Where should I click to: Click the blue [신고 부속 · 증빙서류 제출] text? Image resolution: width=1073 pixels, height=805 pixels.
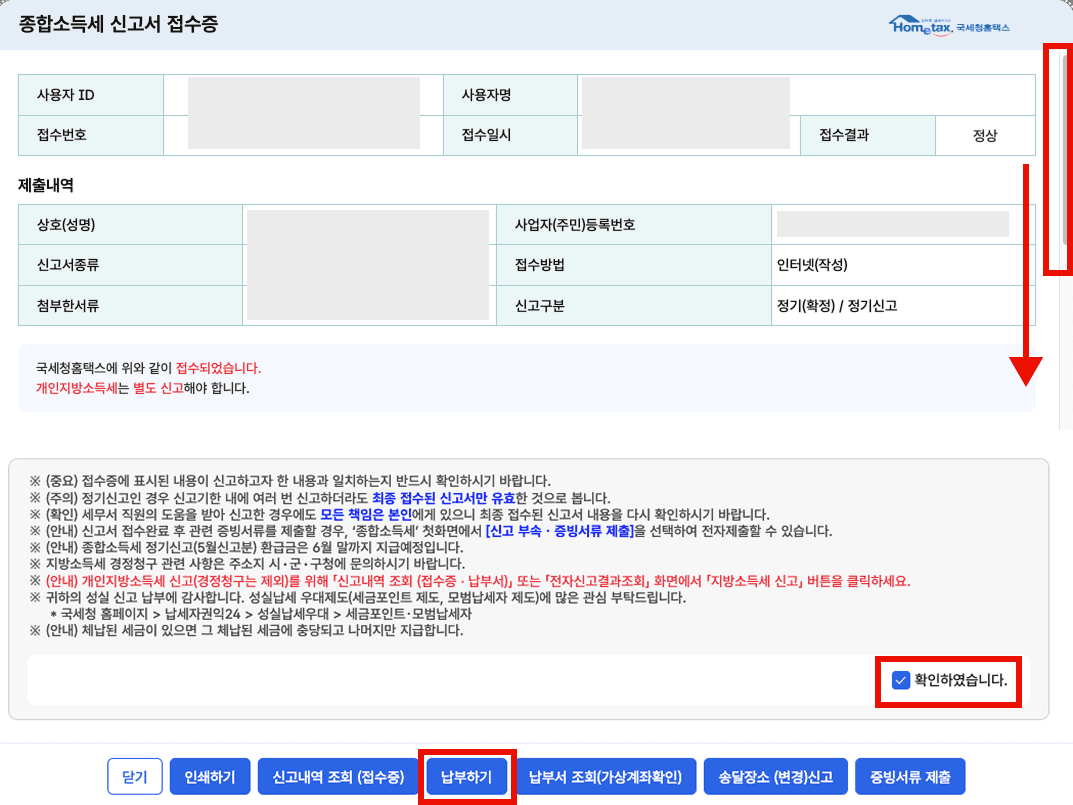559,531
